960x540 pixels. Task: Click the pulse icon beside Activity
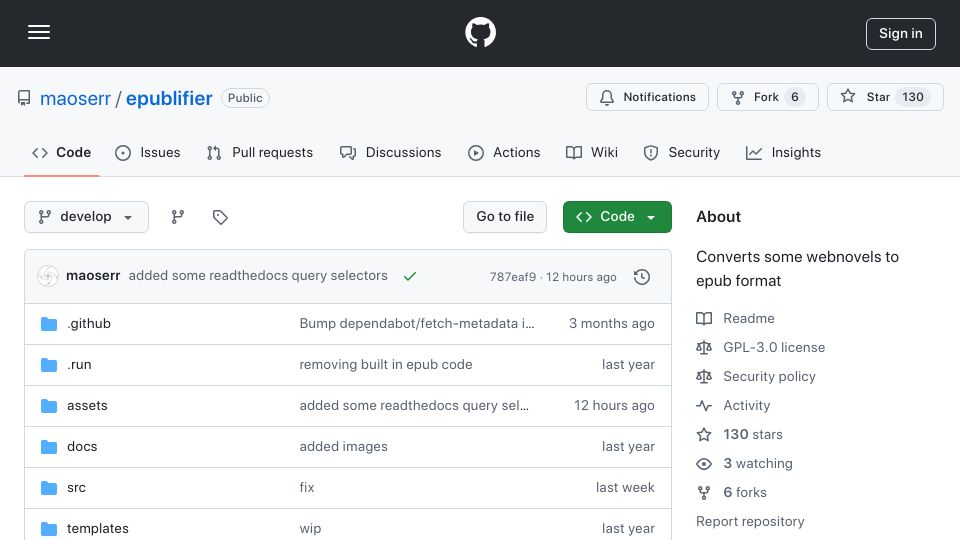pyautogui.click(x=704, y=405)
